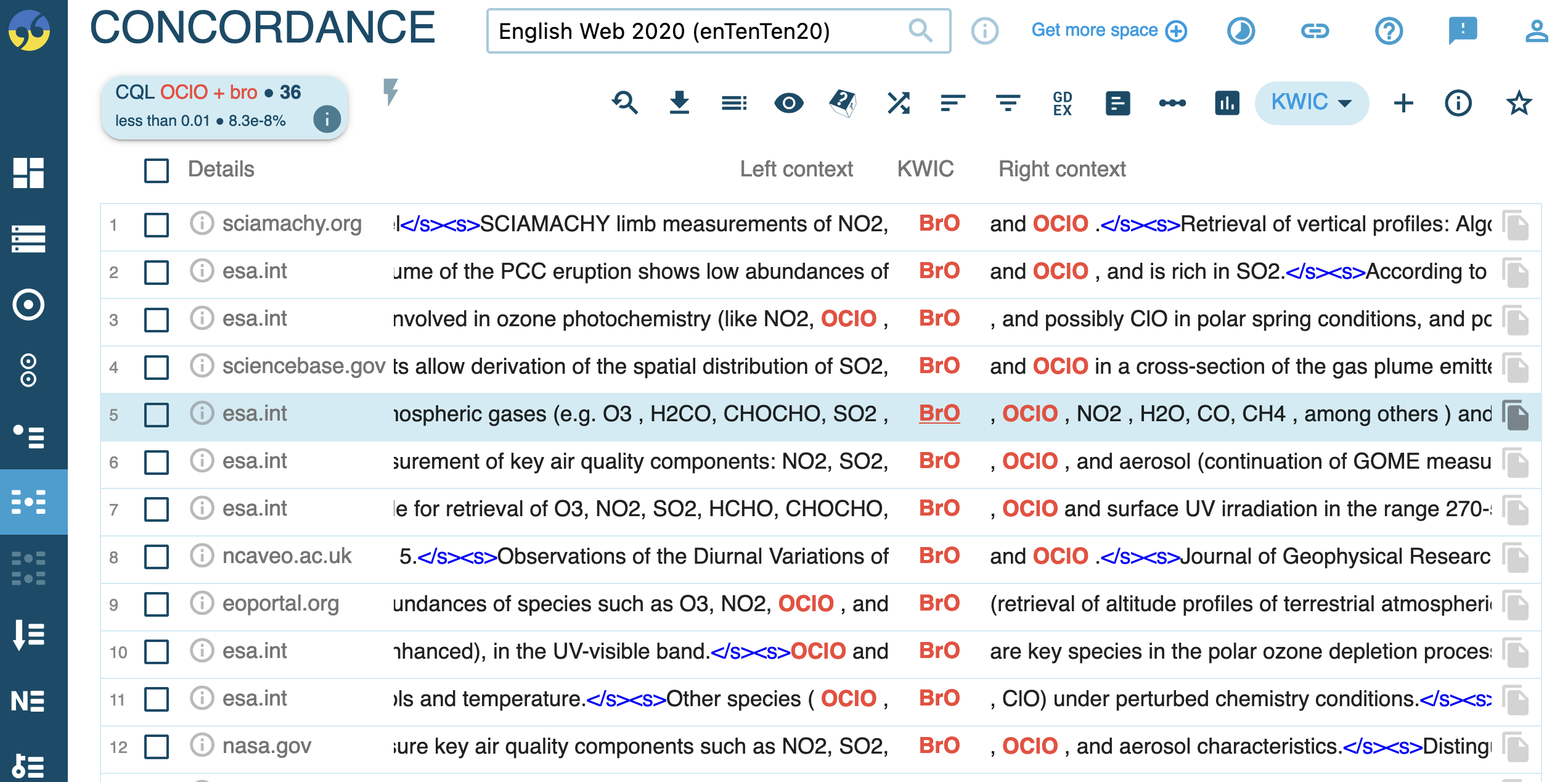Tick the checkbox for row 1 sciamachy.org
This screenshot has width=1568, height=782.
coord(157,224)
